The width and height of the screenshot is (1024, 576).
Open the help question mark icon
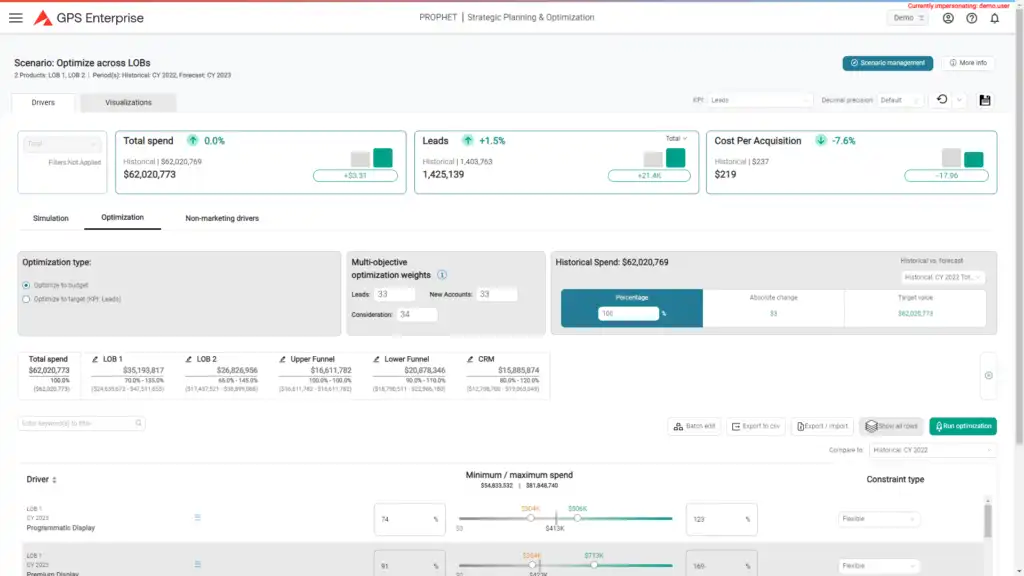(x=971, y=18)
